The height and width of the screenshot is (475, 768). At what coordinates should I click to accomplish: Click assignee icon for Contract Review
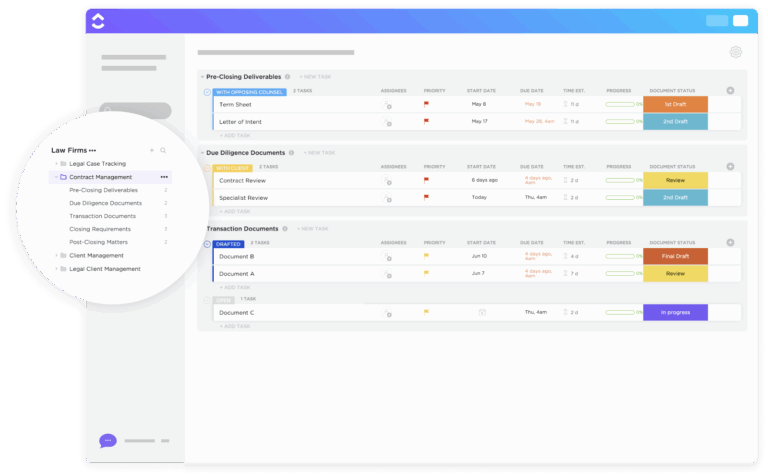[x=388, y=181]
